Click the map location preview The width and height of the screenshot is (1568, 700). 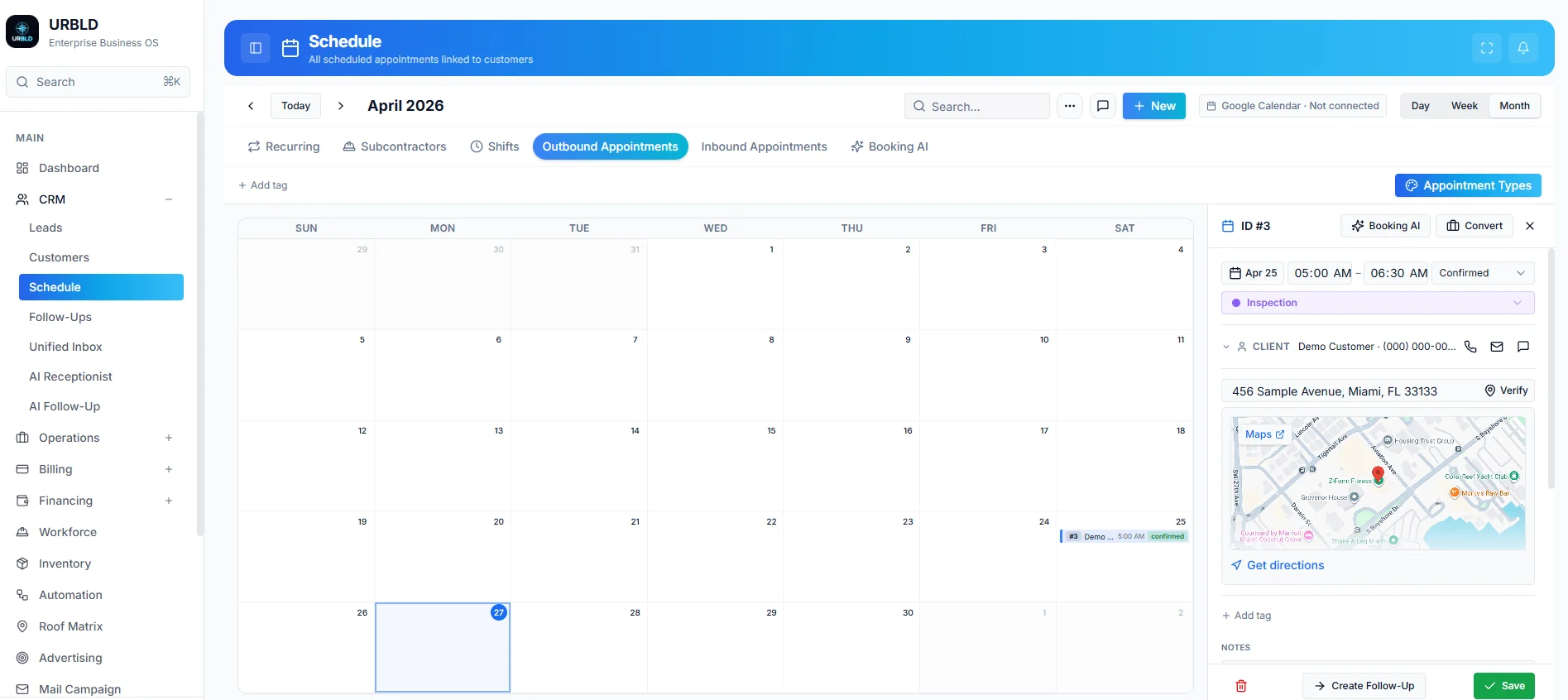pyautogui.click(x=1379, y=483)
